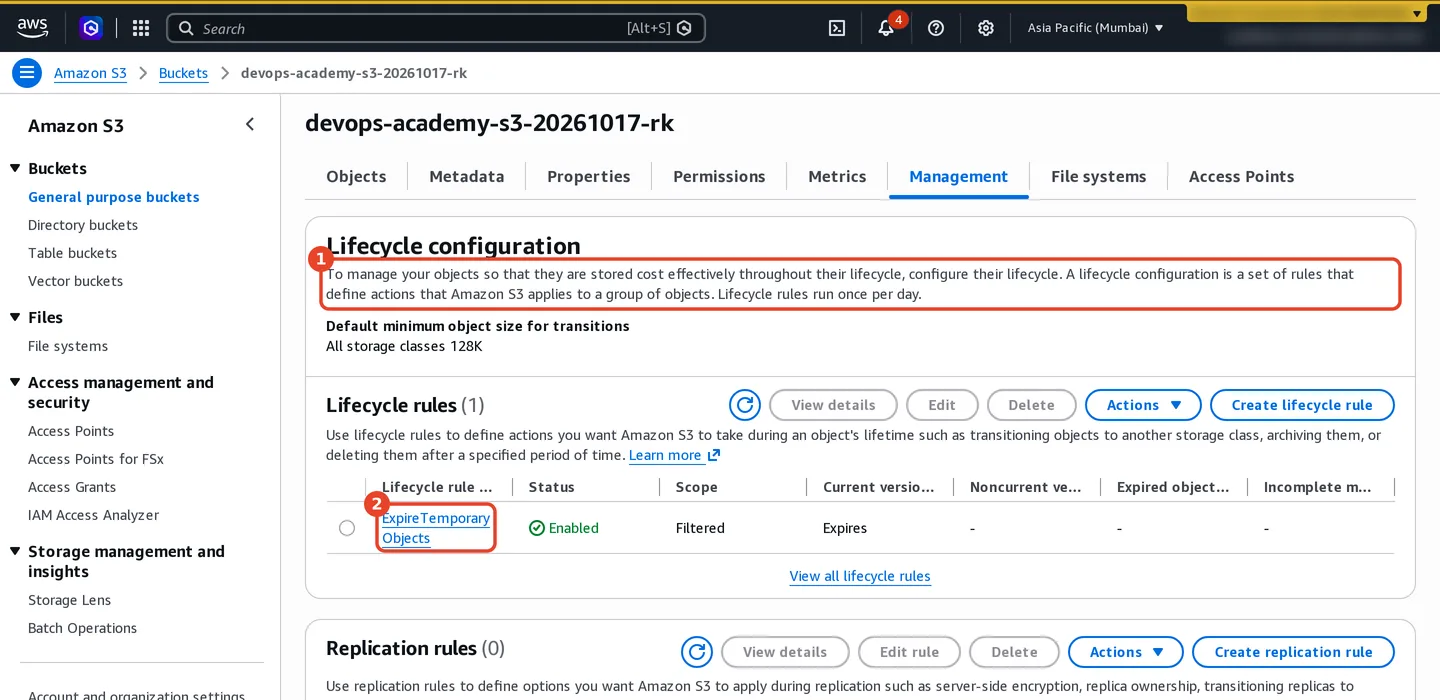Image resolution: width=1440 pixels, height=700 pixels.
Task: Open the Lifecycle rules Actions dropdown
Action: 1143,405
